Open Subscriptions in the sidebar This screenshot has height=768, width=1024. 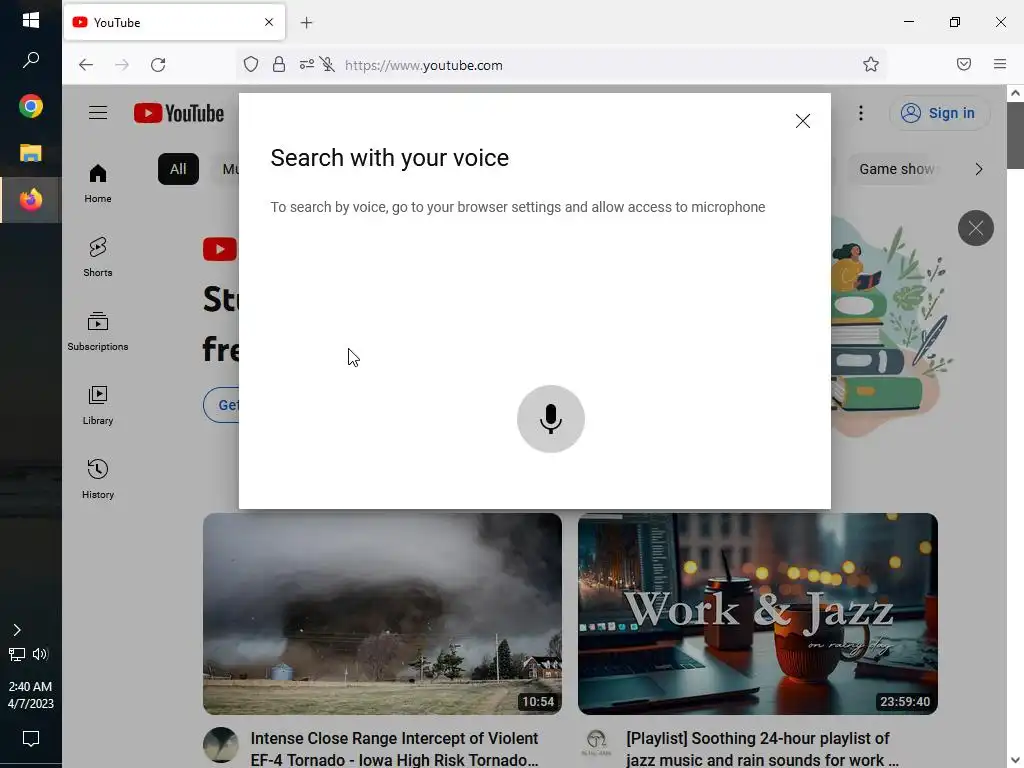(98, 331)
